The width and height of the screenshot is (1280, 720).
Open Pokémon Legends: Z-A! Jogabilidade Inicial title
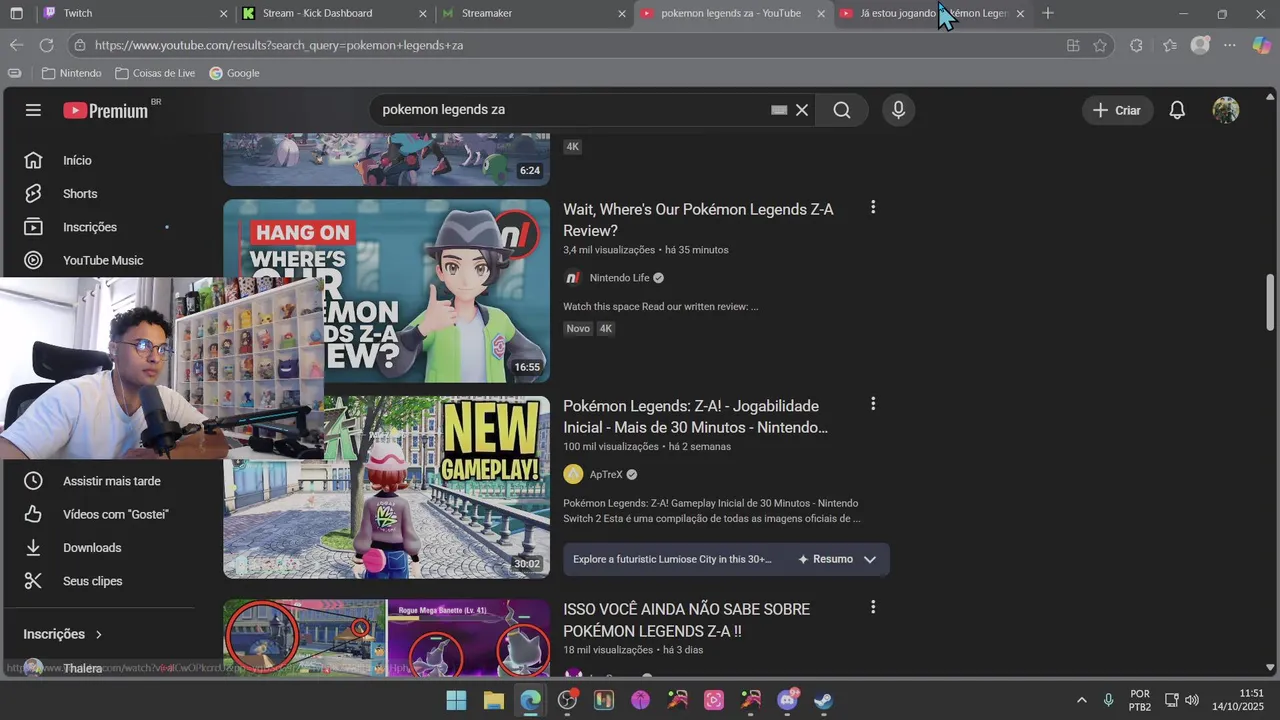(x=696, y=417)
